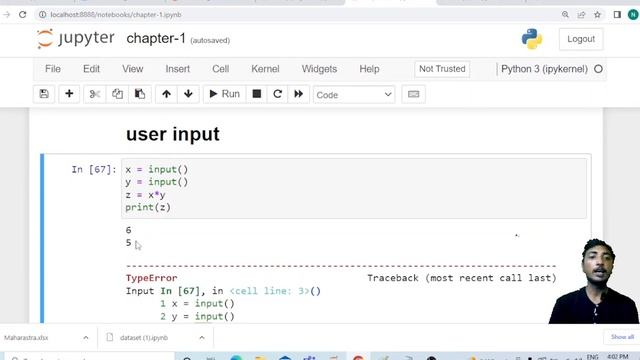640x360 pixels.
Task: Click the (autosaved) checkpoint status text
Action: point(210,40)
